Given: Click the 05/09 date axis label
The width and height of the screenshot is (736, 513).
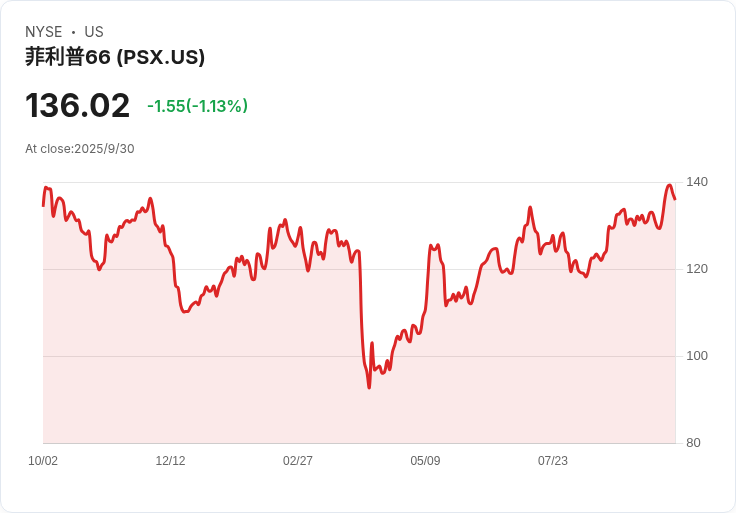Looking at the screenshot, I should click(x=425, y=461).
